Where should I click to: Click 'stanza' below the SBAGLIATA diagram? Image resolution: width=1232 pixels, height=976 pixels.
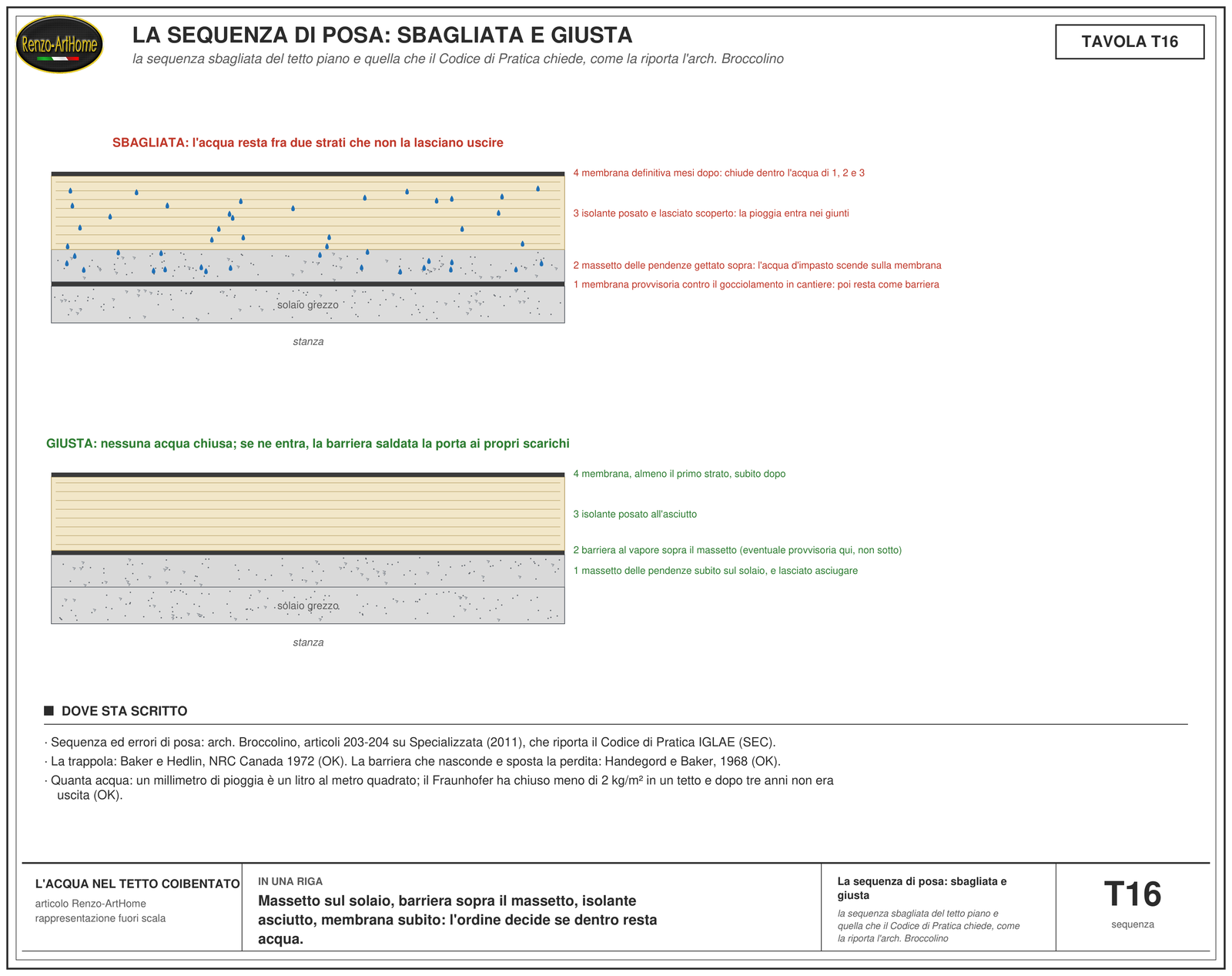[x=308, y=342]
